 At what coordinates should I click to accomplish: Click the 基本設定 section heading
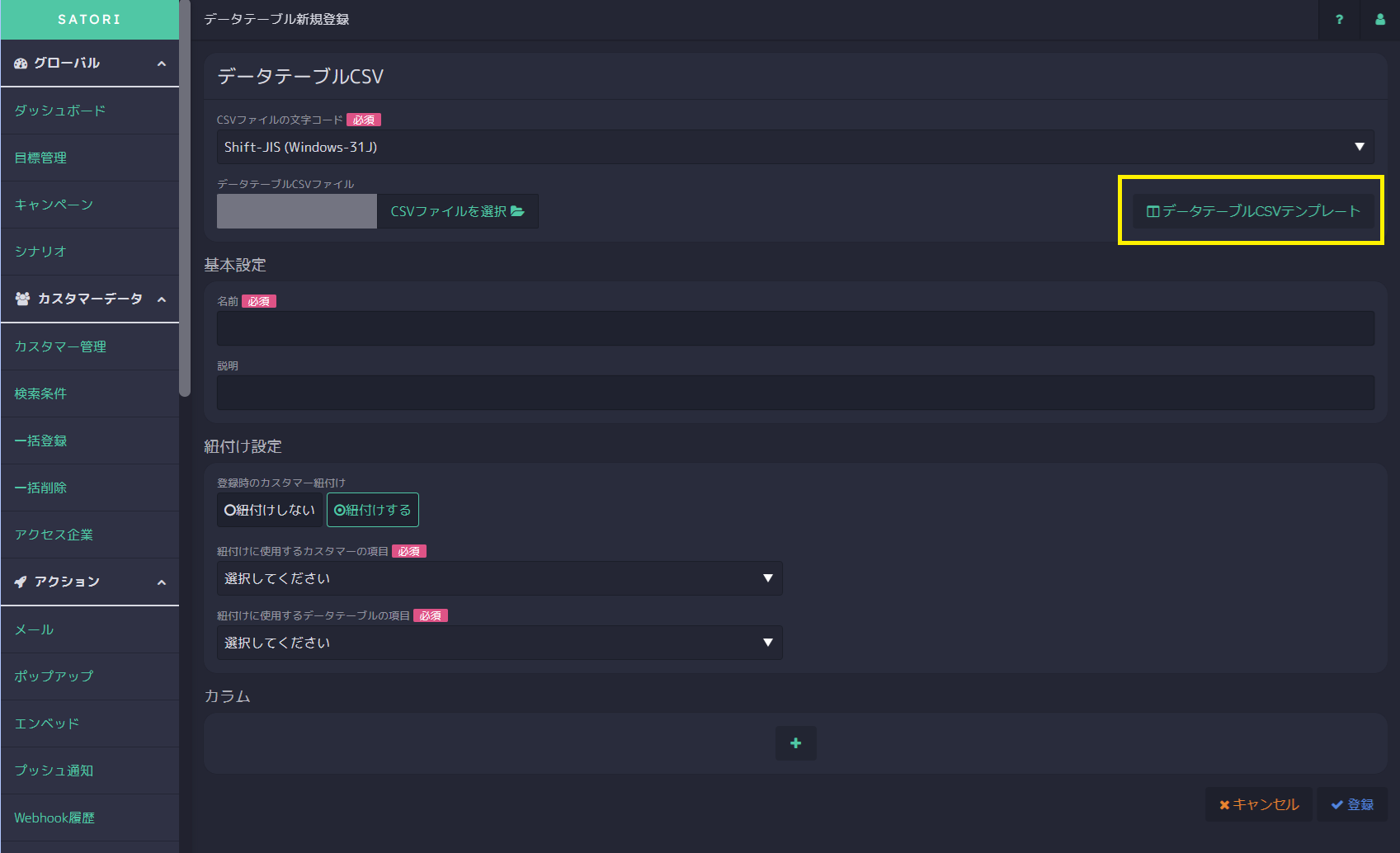(235, 265)
